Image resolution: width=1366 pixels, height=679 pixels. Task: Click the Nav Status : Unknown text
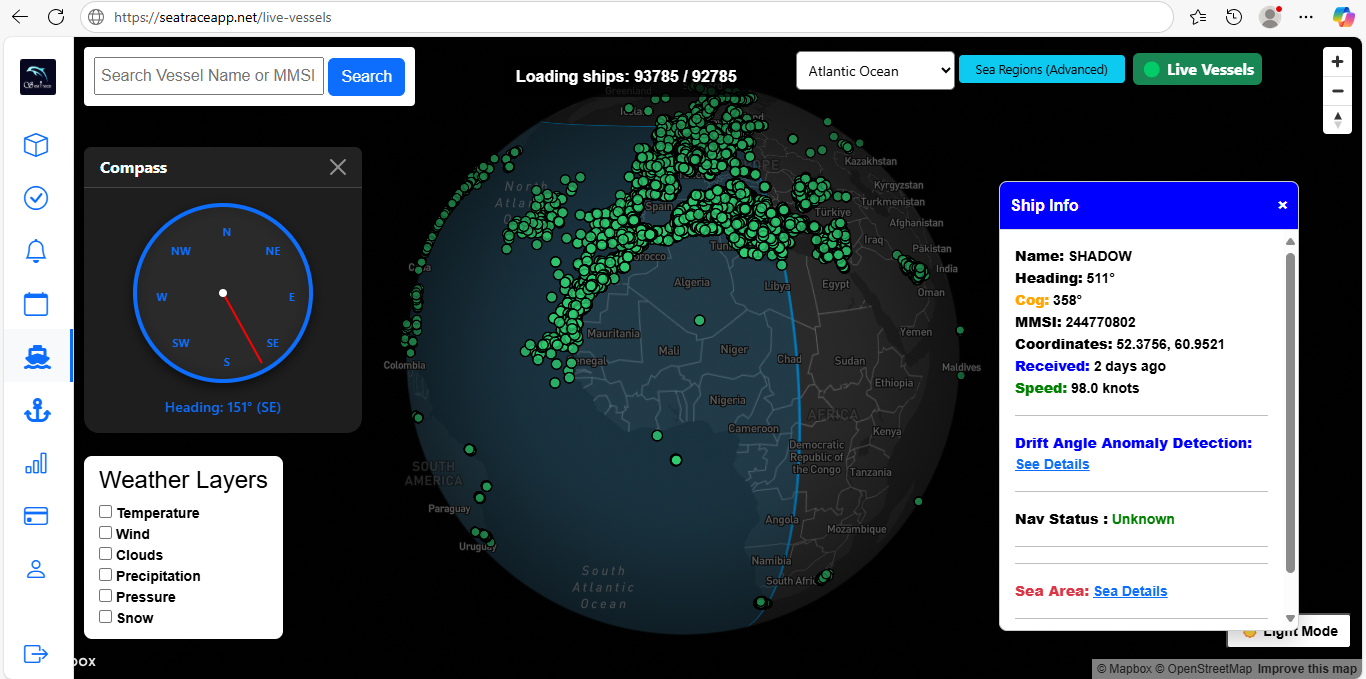[1095, 519]
